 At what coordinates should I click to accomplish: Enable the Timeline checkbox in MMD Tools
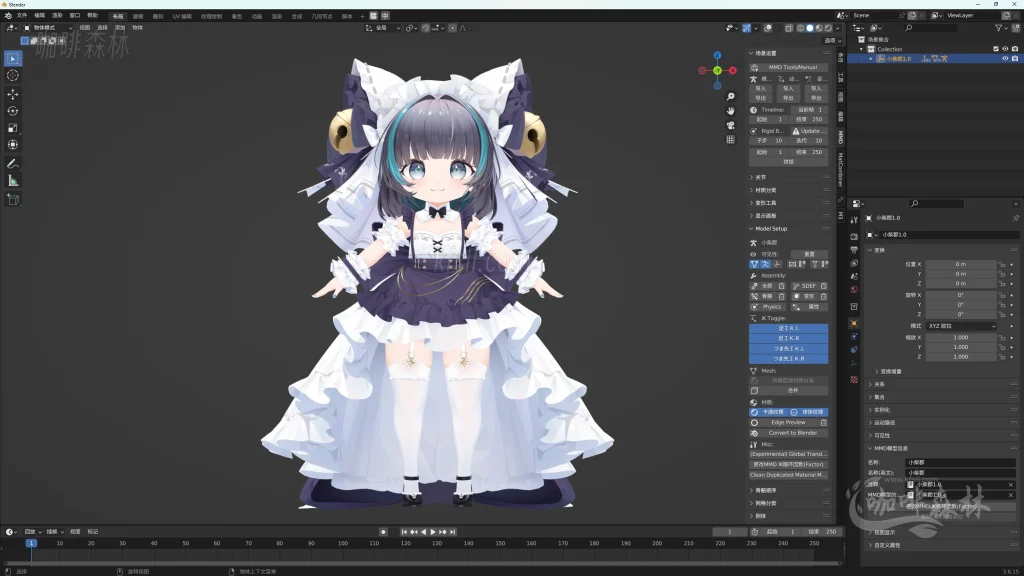[754, 110]
